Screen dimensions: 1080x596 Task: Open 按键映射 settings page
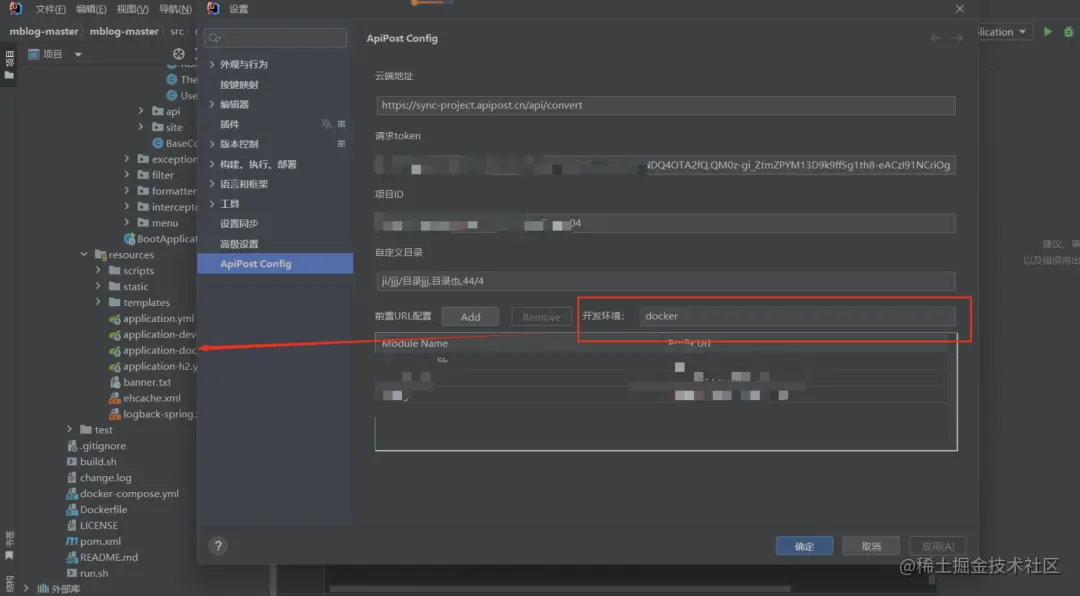239,85
